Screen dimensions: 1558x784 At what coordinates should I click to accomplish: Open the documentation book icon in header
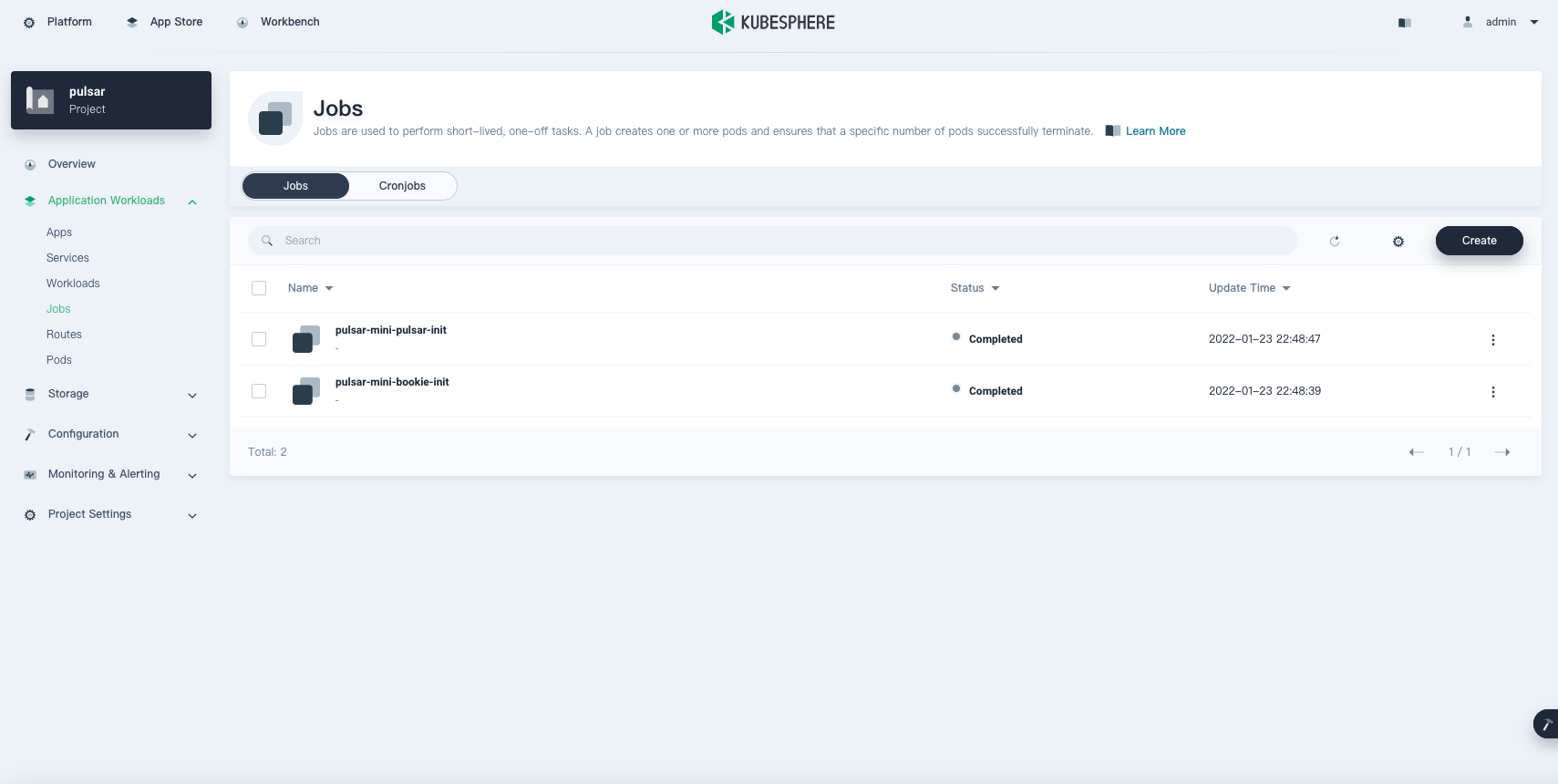point(1405,23)
